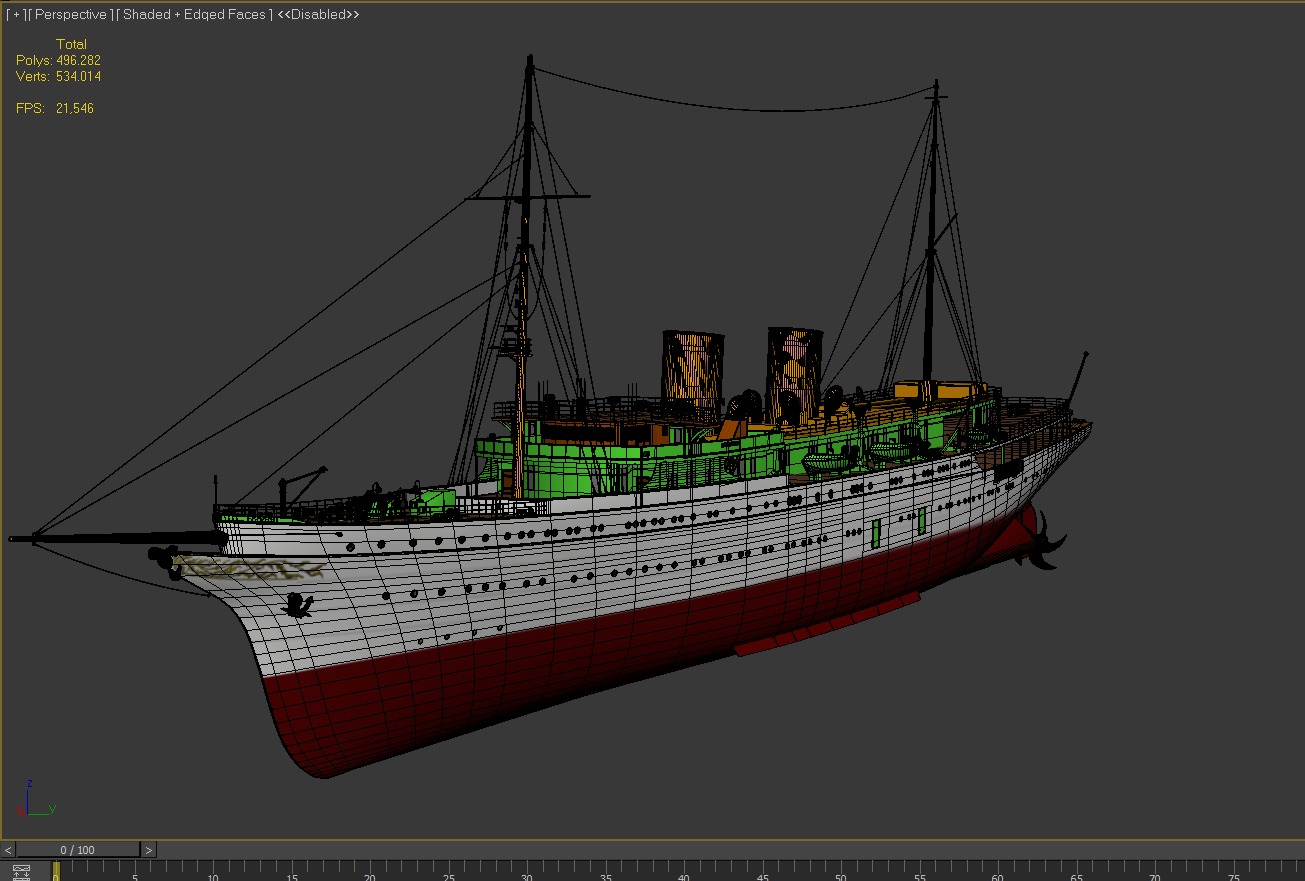Open the [+] viewport general menu
Image resolution: width=1305 pixels, height=881 pixels.
pyautogui.click(x=15, y=15)
